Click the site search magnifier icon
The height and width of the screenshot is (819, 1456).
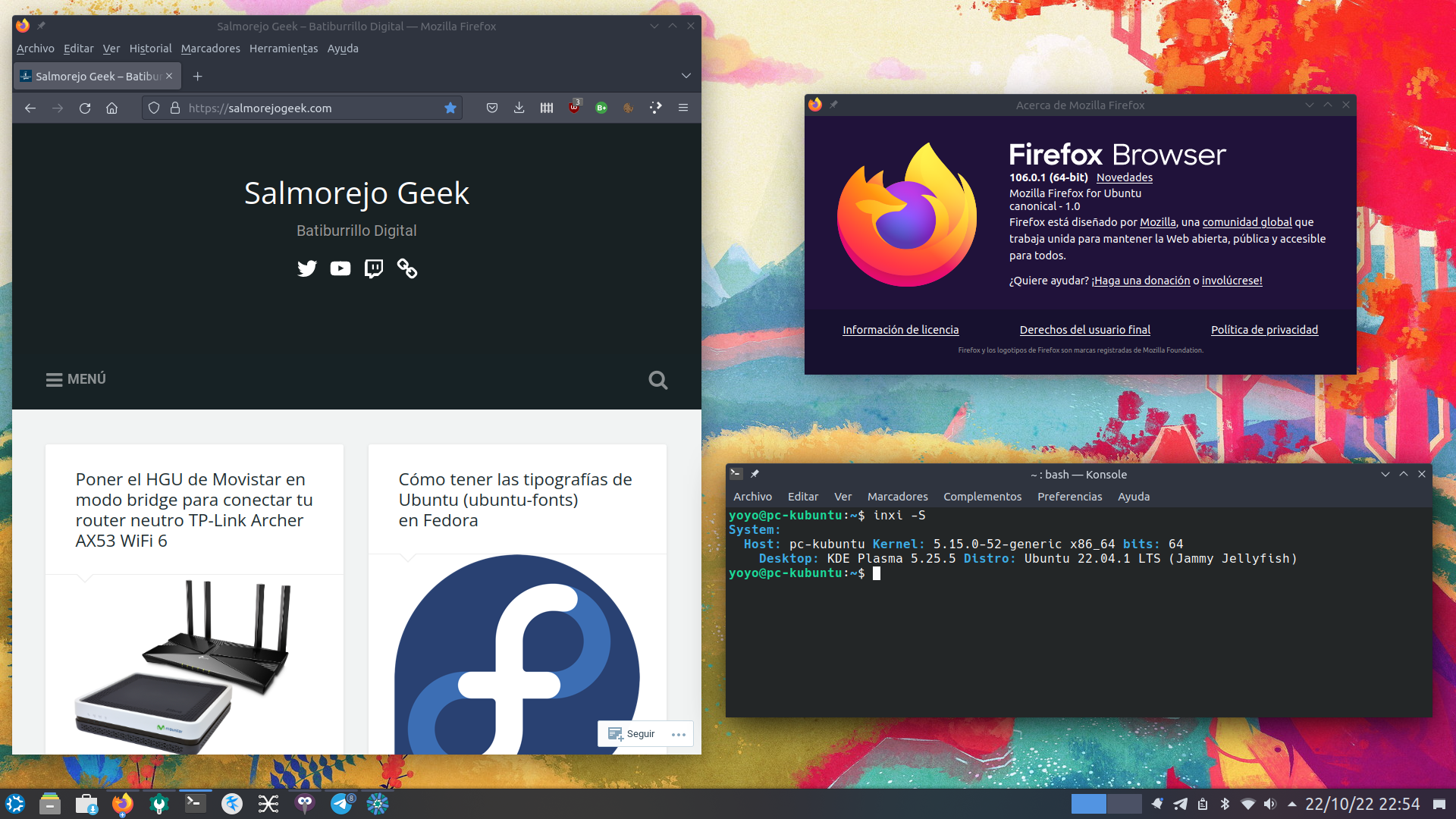pos(658,380)
